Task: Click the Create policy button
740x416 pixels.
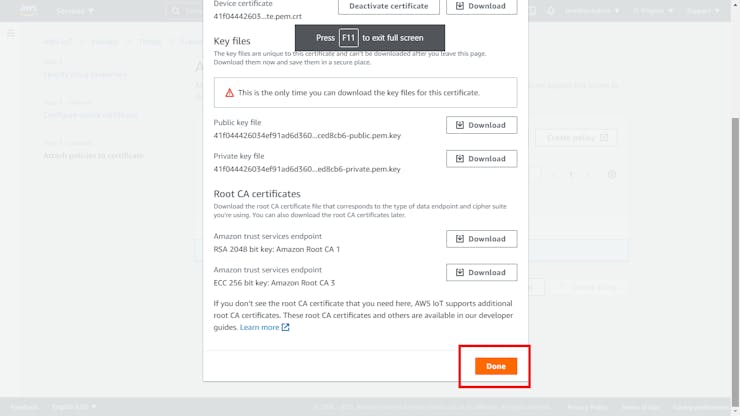Action: 576,138
